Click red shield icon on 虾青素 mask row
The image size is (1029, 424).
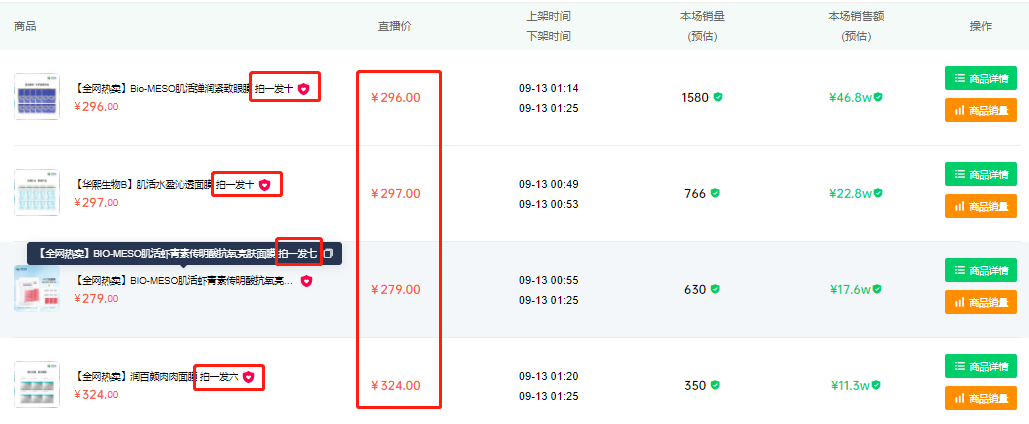click(306, 281)
